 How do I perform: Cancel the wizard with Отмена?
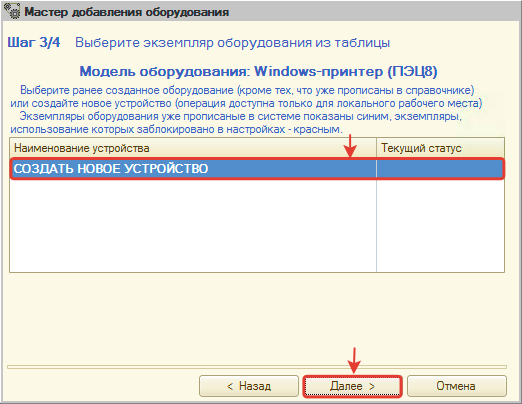coord(456,386)
